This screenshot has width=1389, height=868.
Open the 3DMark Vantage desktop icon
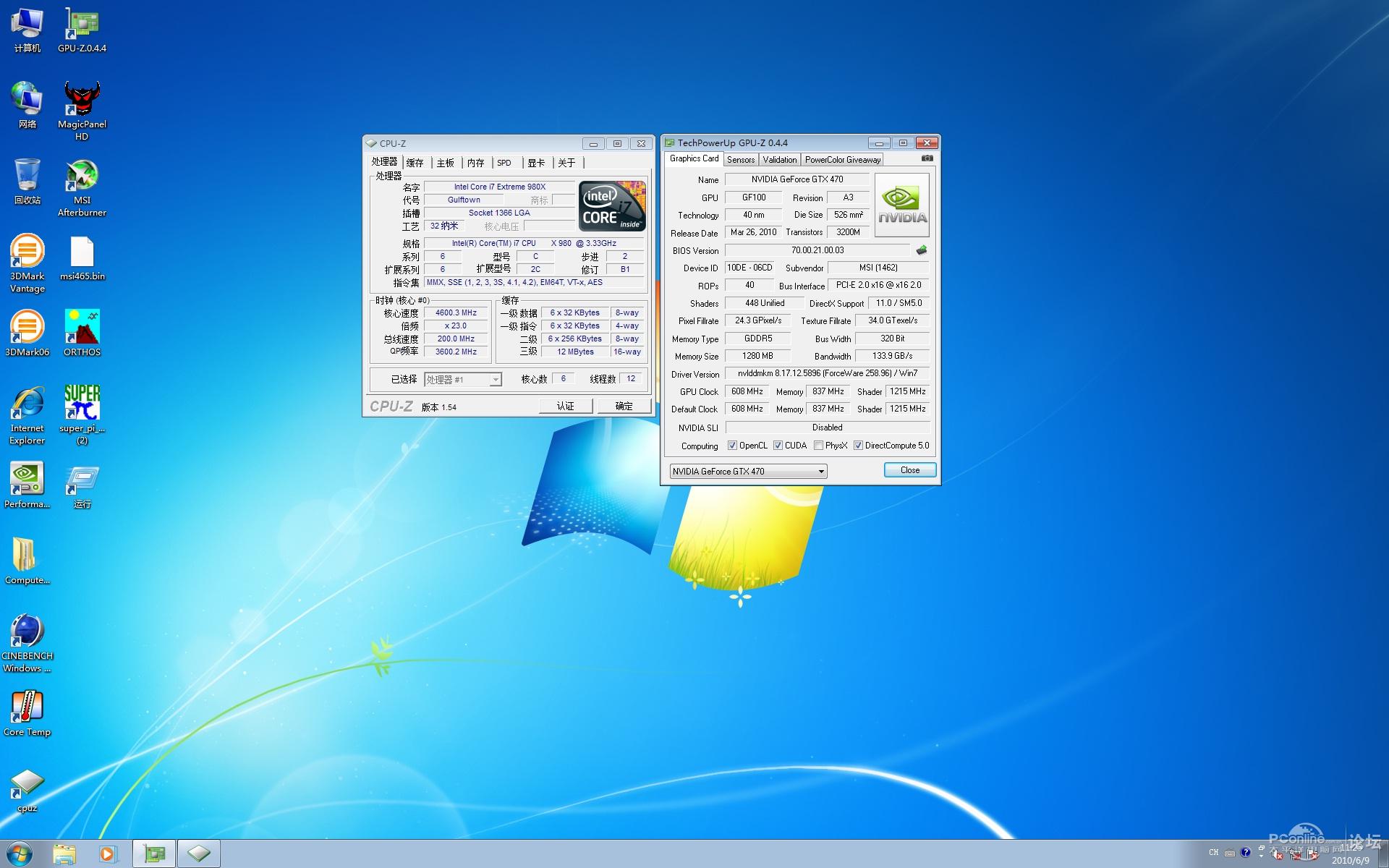coord(27,253)
